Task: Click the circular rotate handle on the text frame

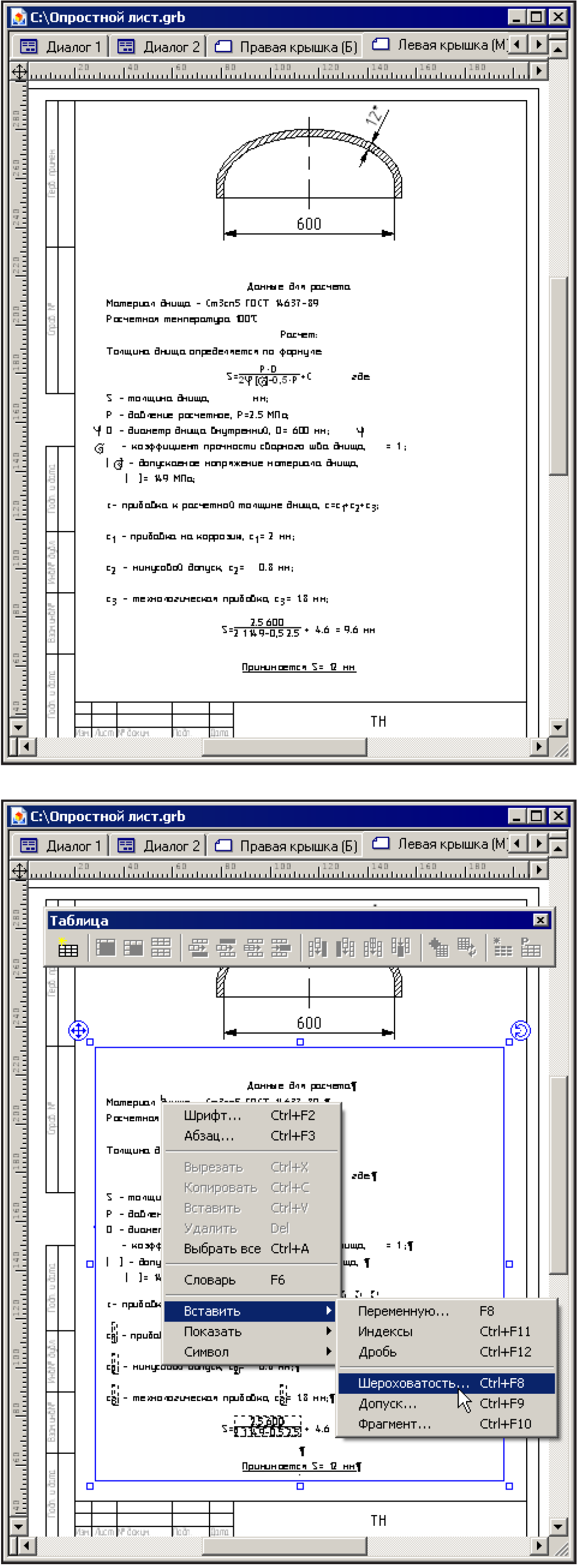Action: pyautogui.click(x=520, y=1030)
